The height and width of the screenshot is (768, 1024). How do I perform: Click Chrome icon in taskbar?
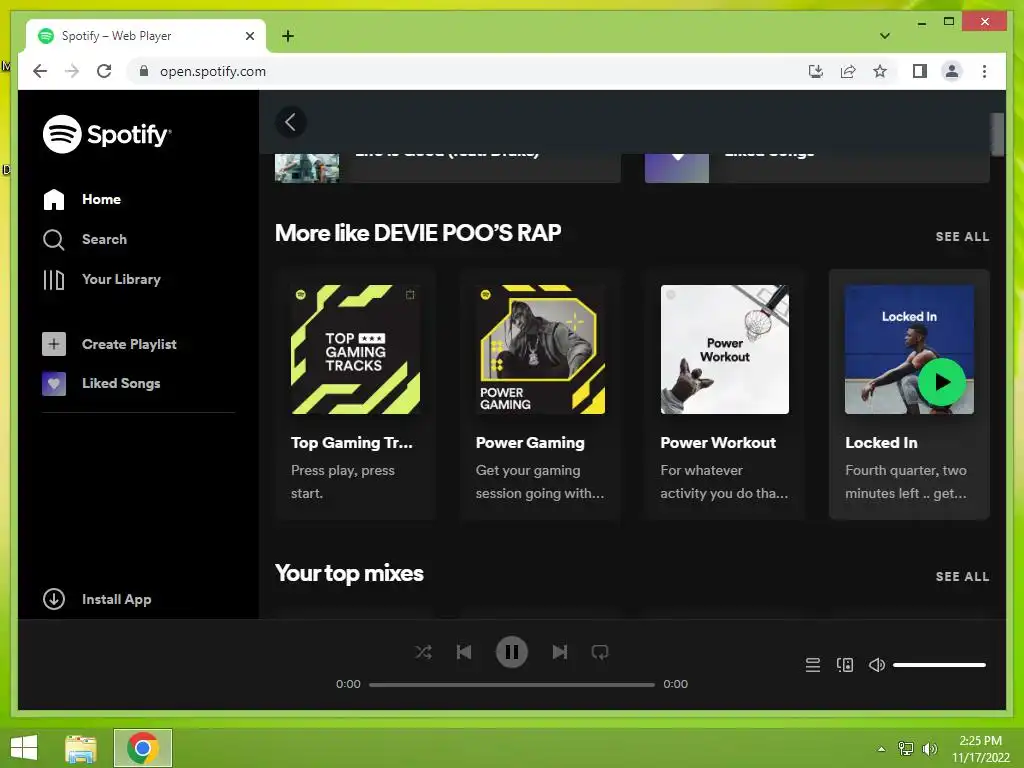143,748
